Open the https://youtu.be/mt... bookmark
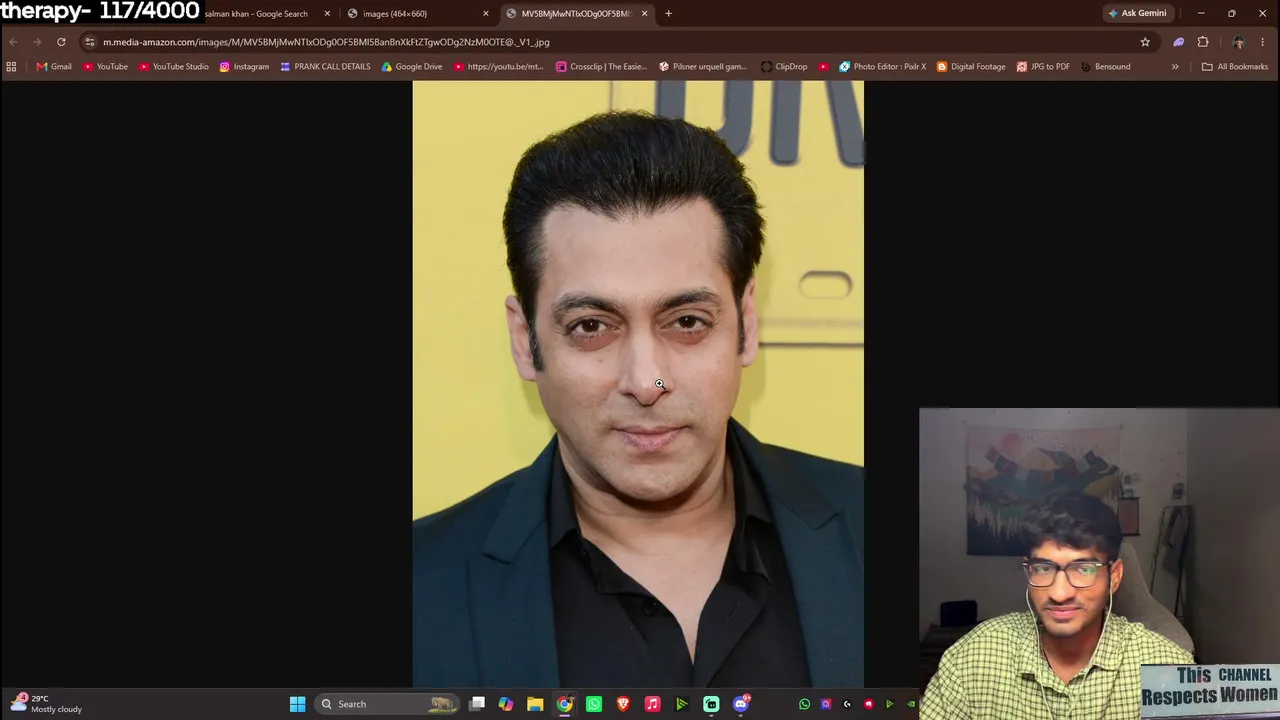The height and width of the screenshot is (720, 1280). [498, 67]
